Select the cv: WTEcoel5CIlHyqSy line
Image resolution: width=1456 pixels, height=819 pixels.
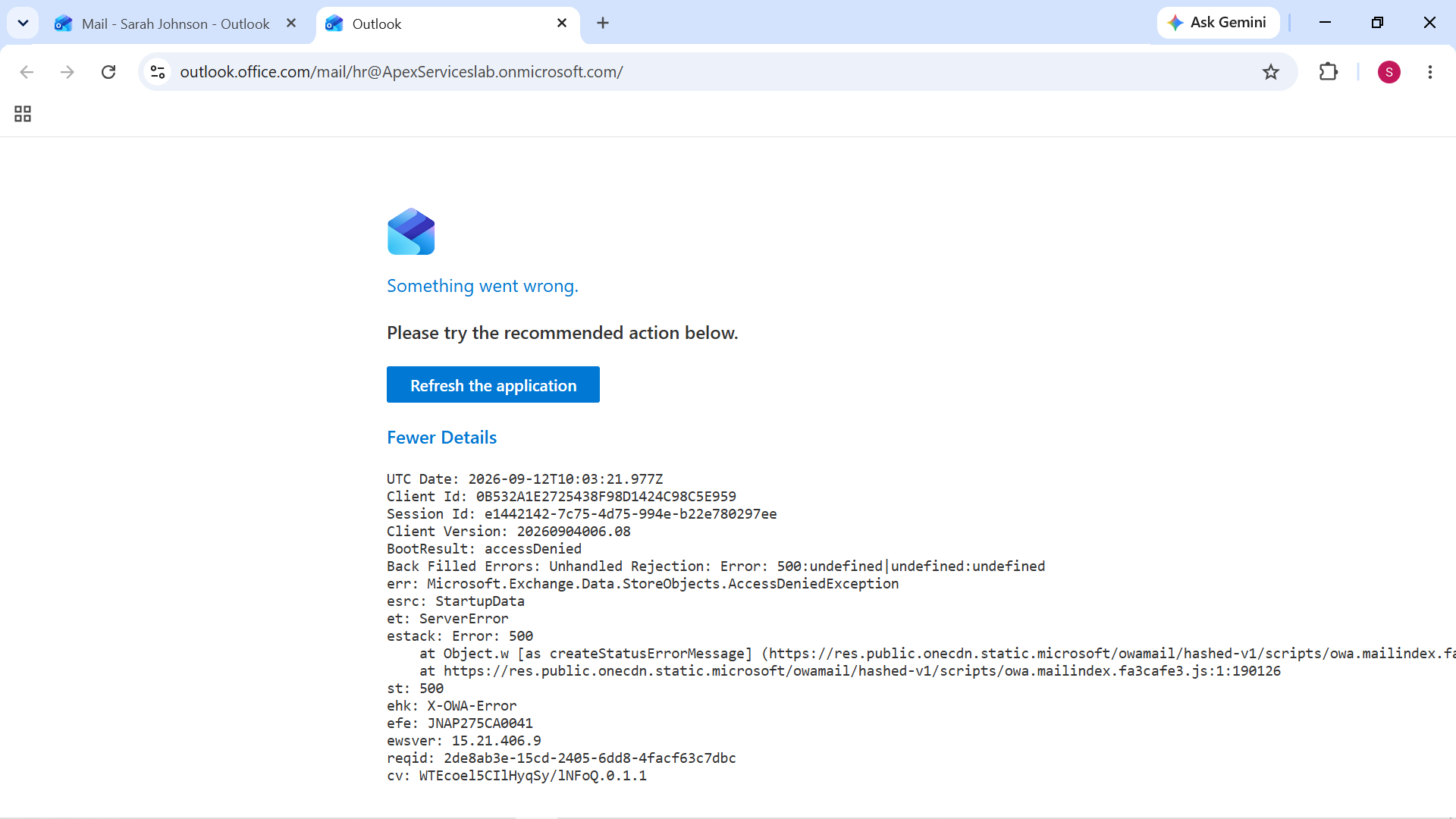click(516, 776)
